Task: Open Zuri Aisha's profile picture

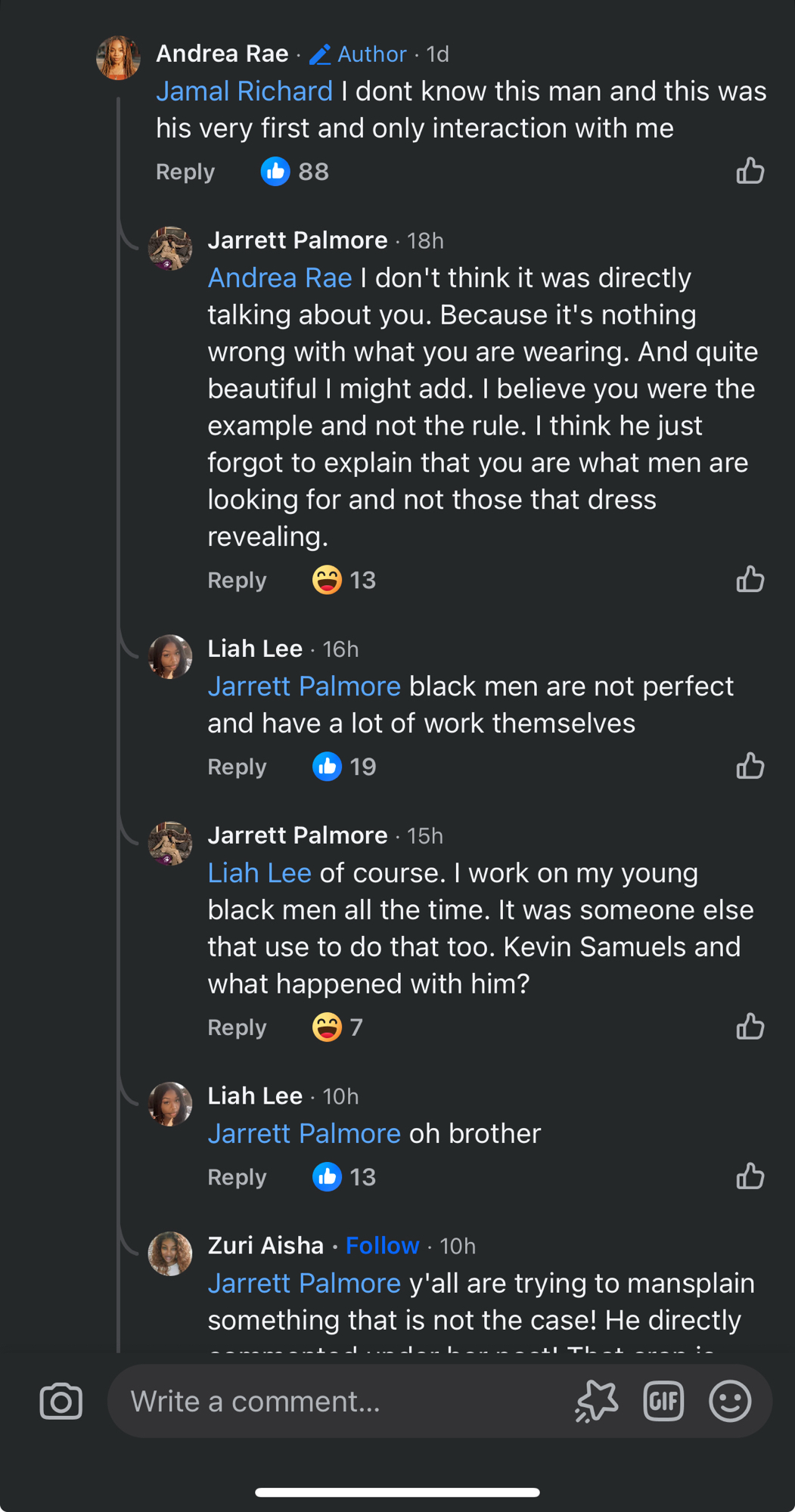Action: [x=170, y=1253]
